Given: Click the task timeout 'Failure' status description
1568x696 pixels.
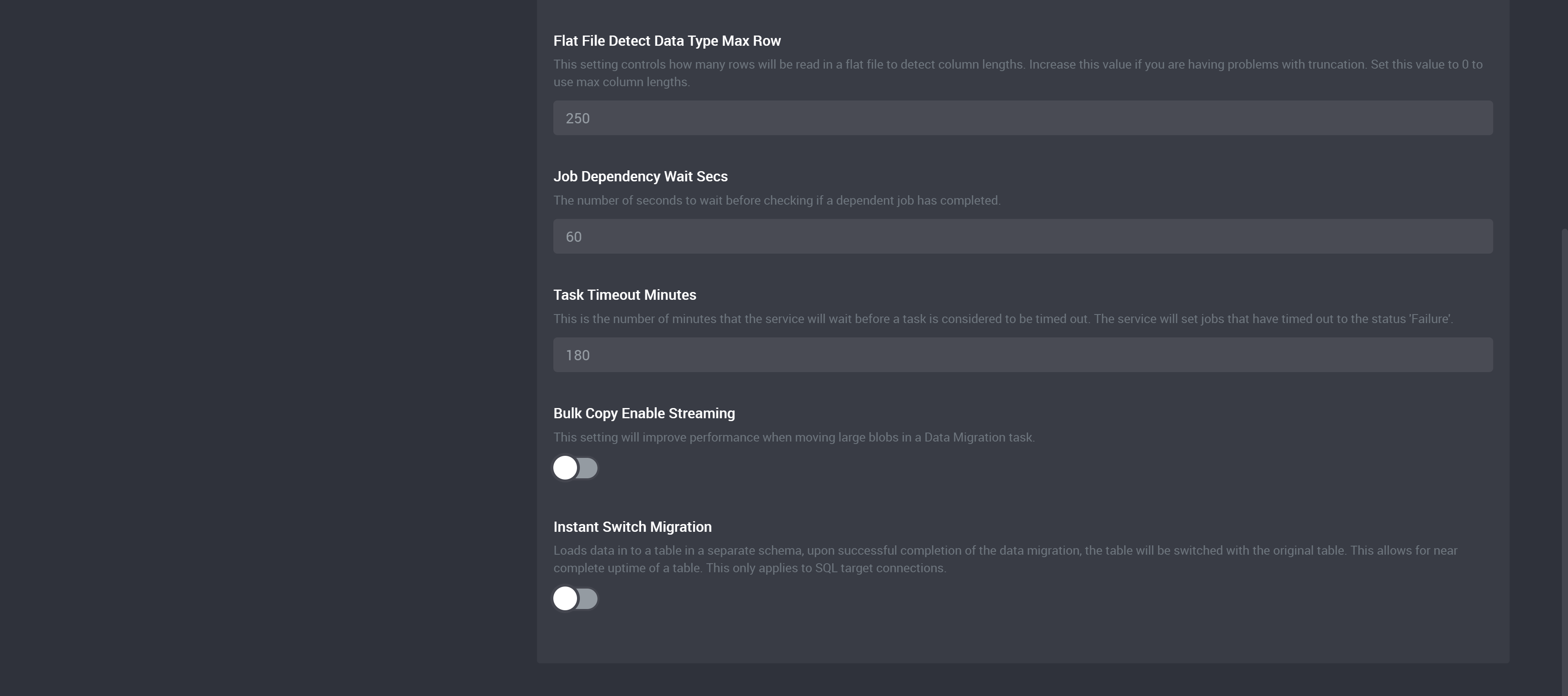Looking at the screenshot, I should pos(1003,319).
